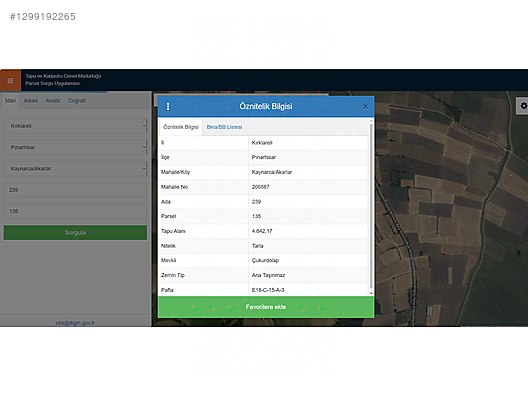528x396 pixels.
Task: Select the Pafta value E18-C-15-A-3
Action: pos(268,290)
